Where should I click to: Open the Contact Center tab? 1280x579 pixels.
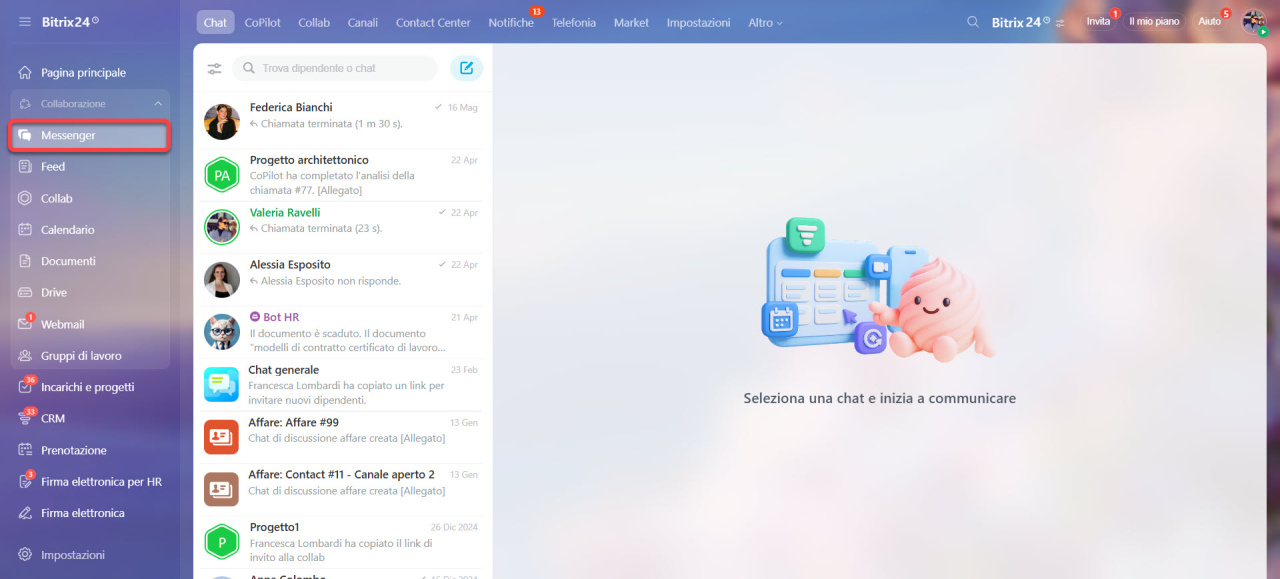tap(433, 22)
